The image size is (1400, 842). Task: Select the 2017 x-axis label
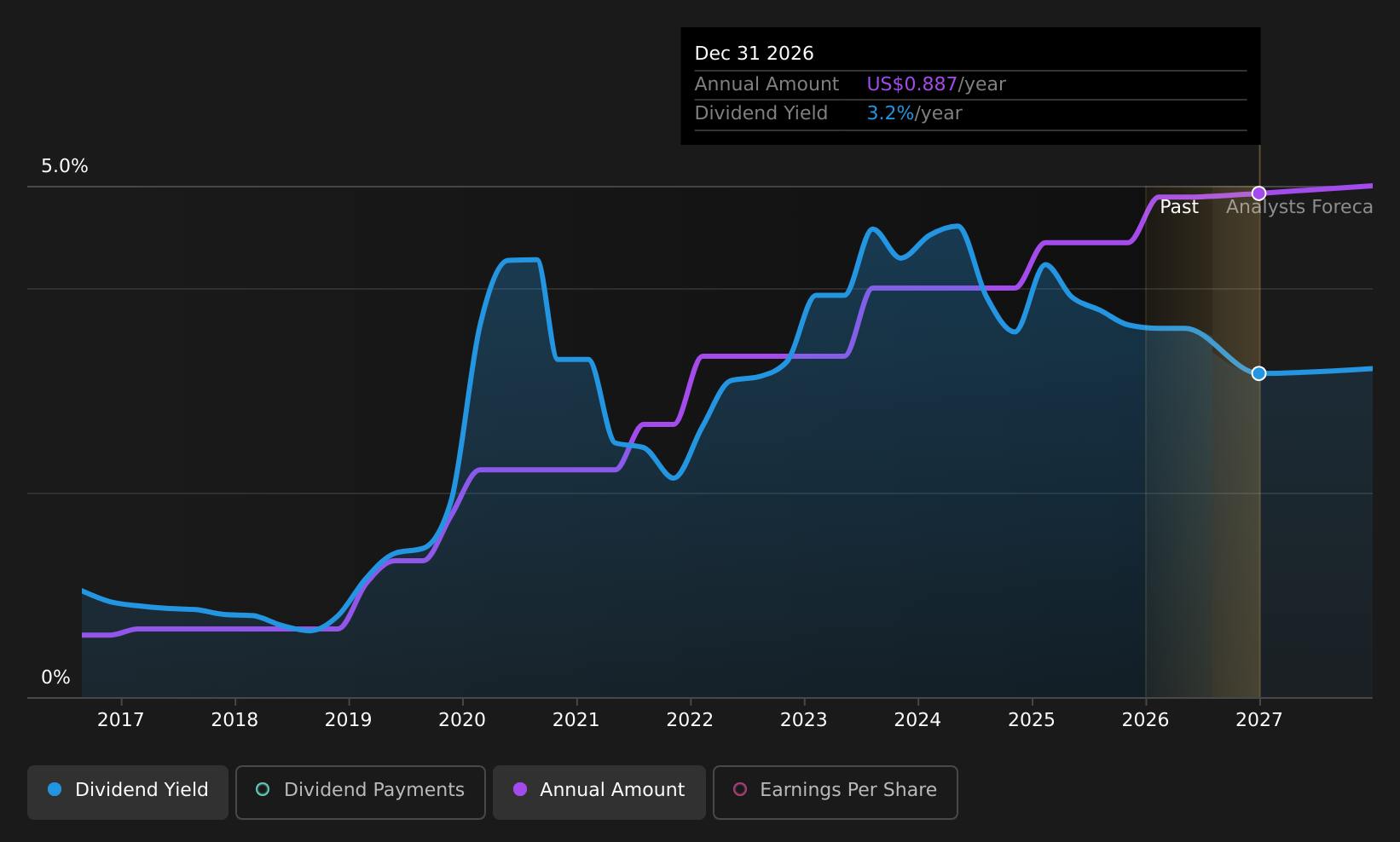pyautogui.click(x=120, y=720)
